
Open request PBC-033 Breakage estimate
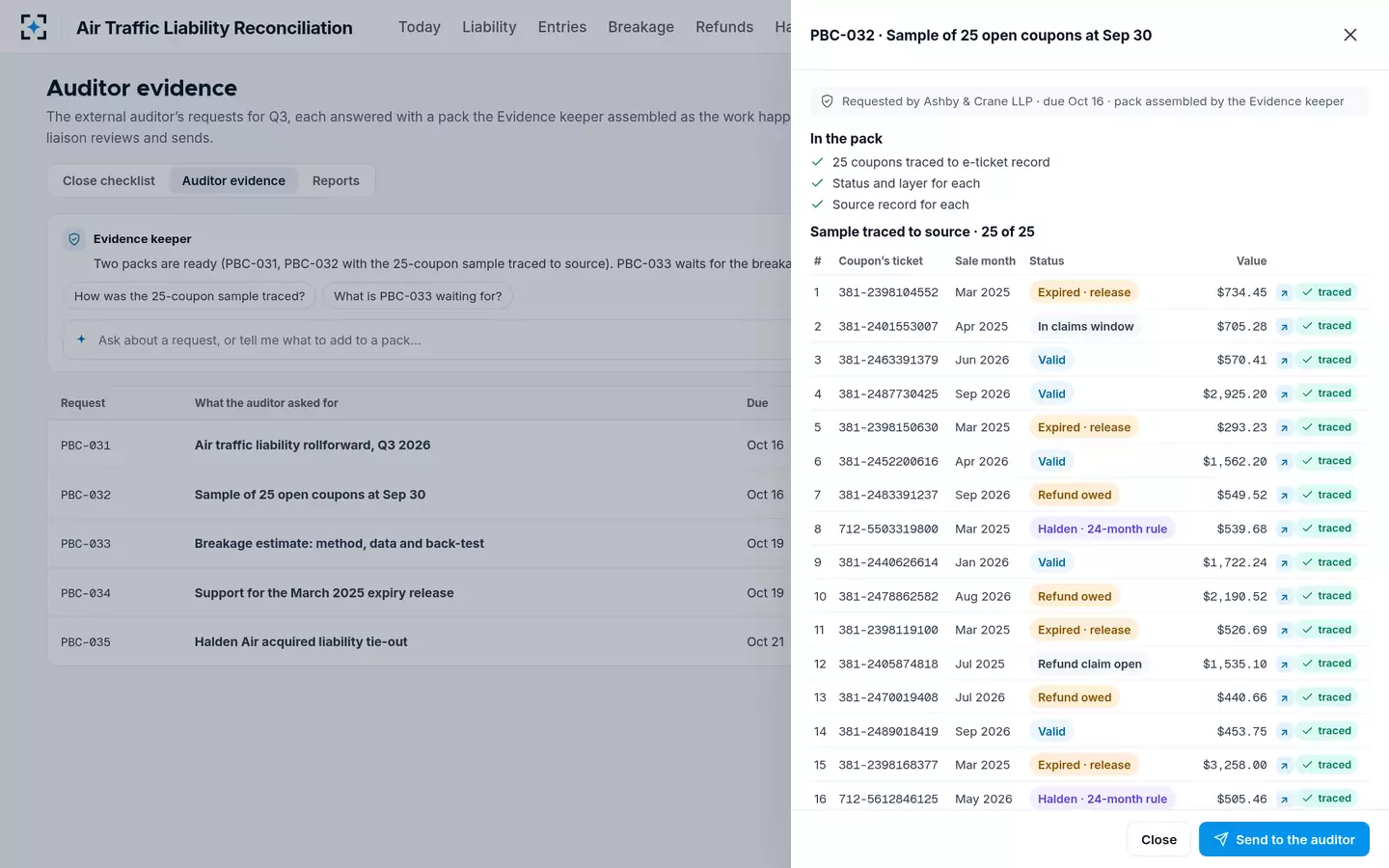[419, 543]
